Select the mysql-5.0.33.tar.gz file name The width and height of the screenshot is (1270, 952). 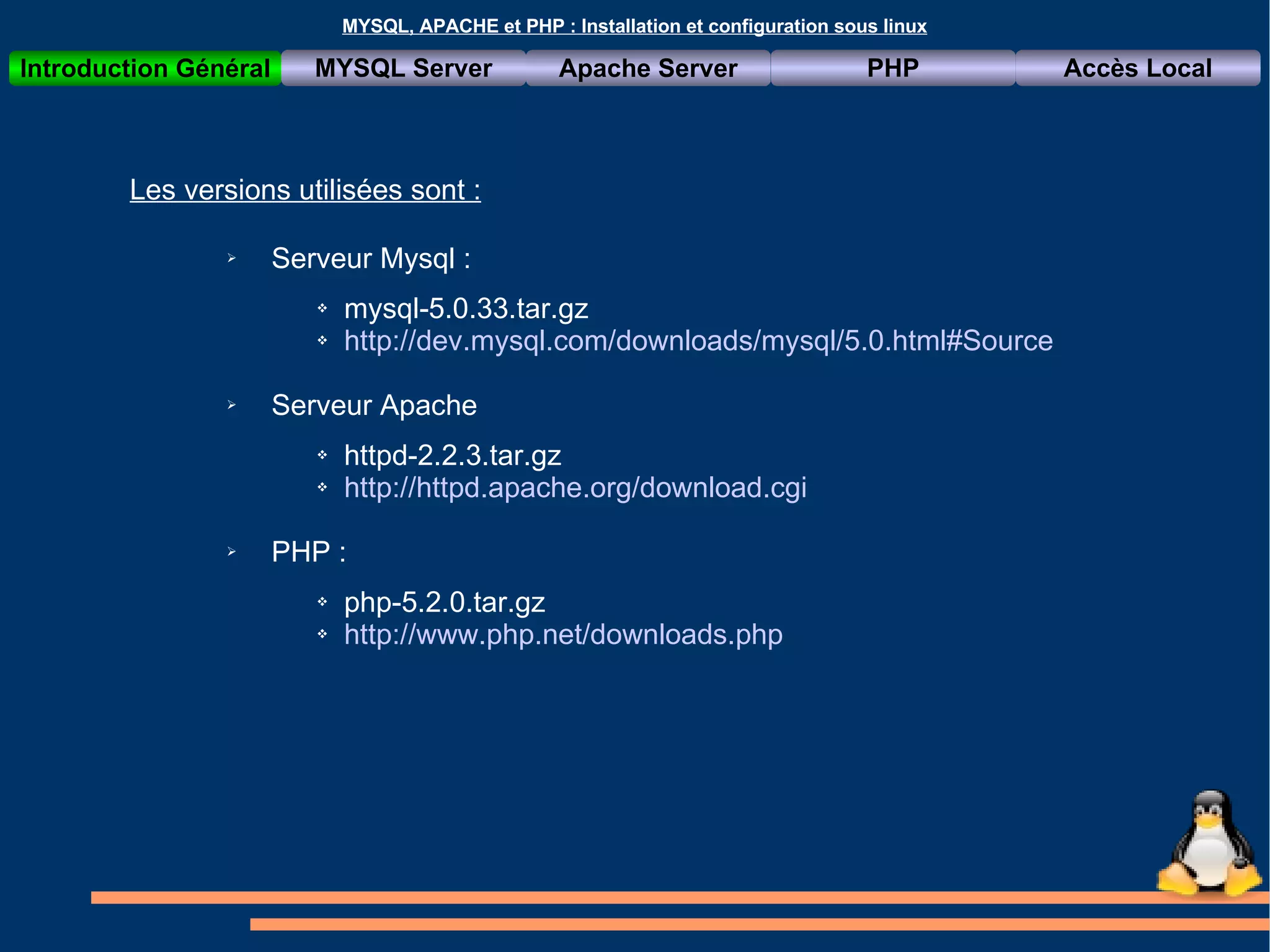466,309
